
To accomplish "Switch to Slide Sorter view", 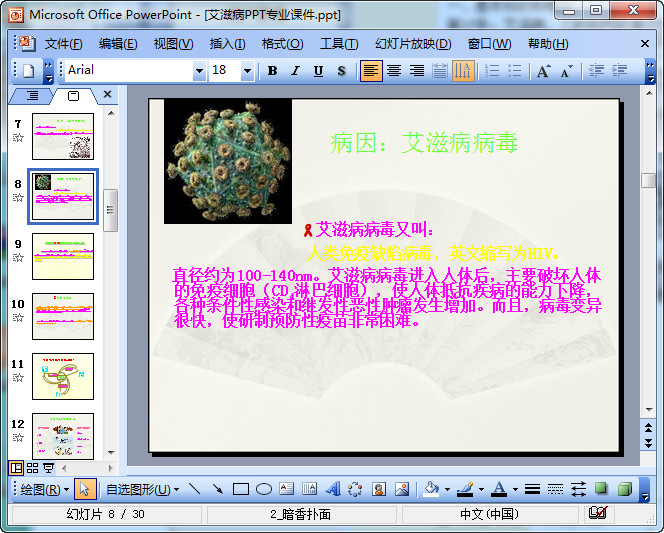I will click(x=33, y=467).
